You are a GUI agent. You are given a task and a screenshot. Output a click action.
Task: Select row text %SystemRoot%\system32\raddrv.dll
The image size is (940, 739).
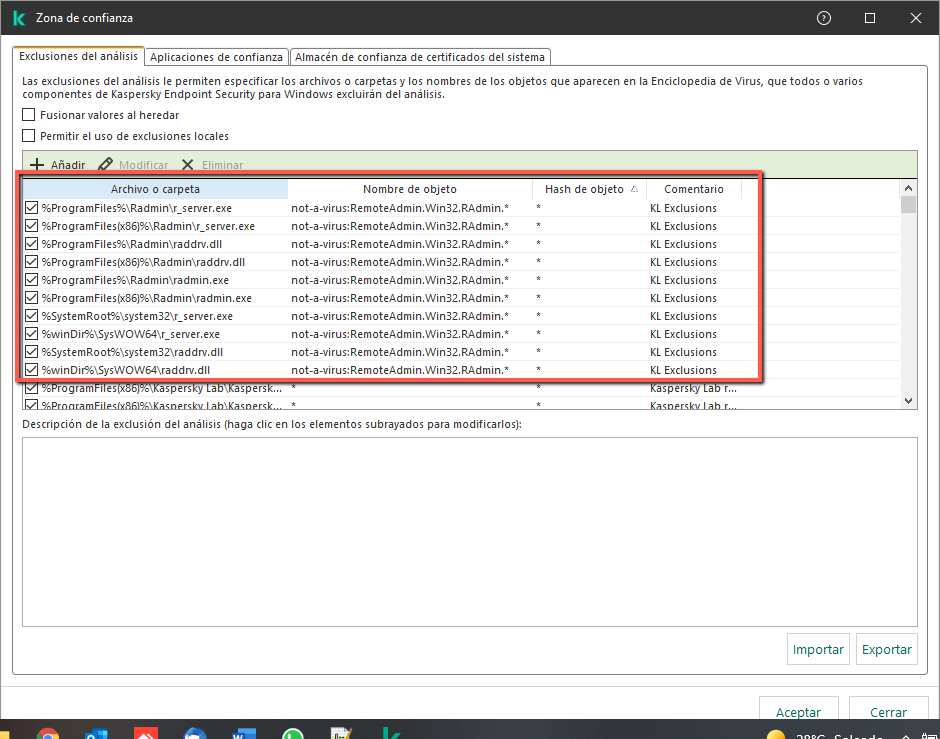(x=132, y=352)
